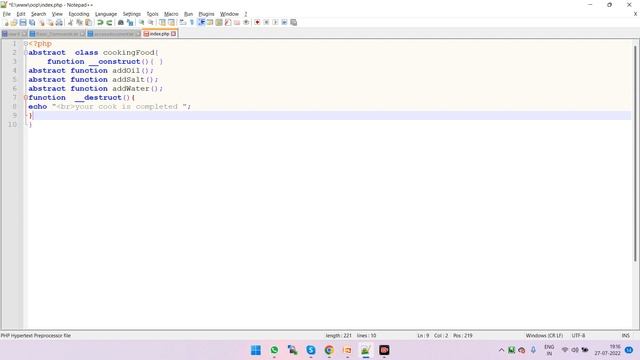Click the echo your cook is completed line
The height and width of the screenshot is (360, 640).
(x=109, y=107)
